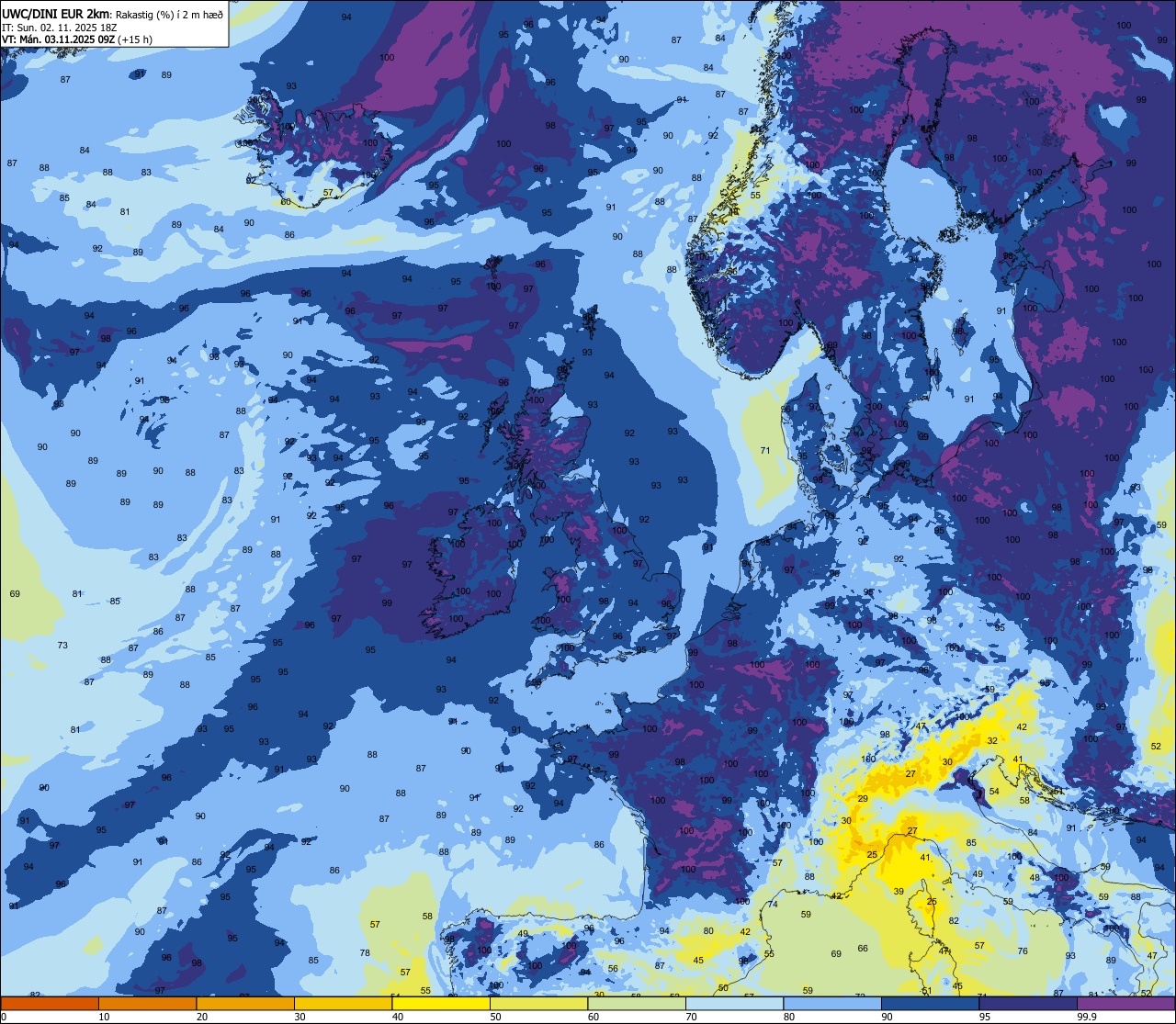The height and width of the screenshot is (1024, 1176).
Task: Click the purple above-99.9 legend swatch
Action: (1125, 1003)
